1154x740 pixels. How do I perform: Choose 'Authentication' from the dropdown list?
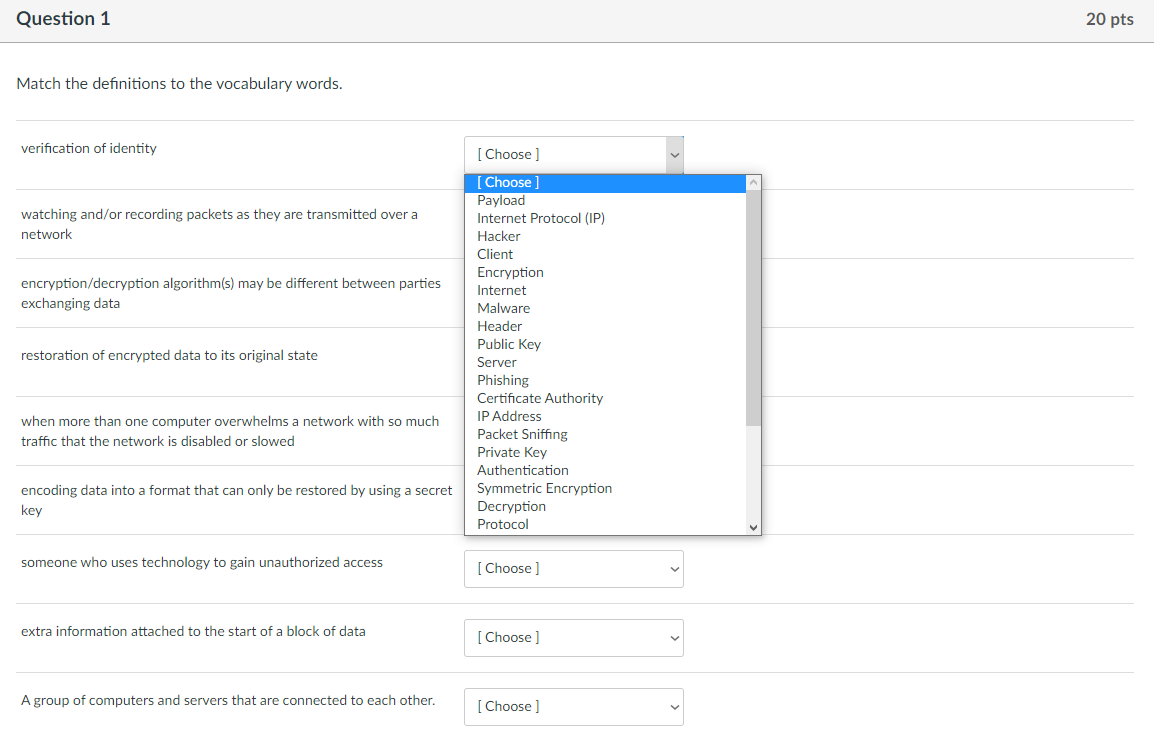[605, 471]
